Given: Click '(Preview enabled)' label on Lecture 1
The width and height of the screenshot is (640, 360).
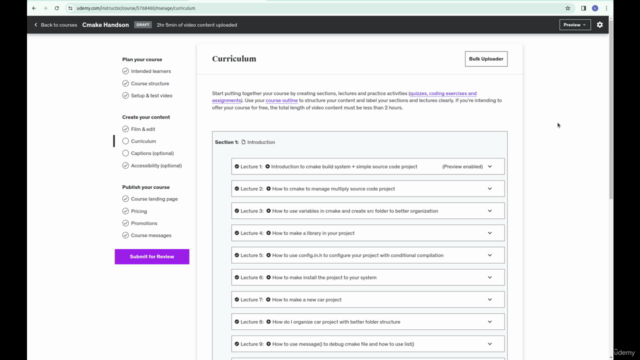Looking at the screenshot, I should click(462, 167).
